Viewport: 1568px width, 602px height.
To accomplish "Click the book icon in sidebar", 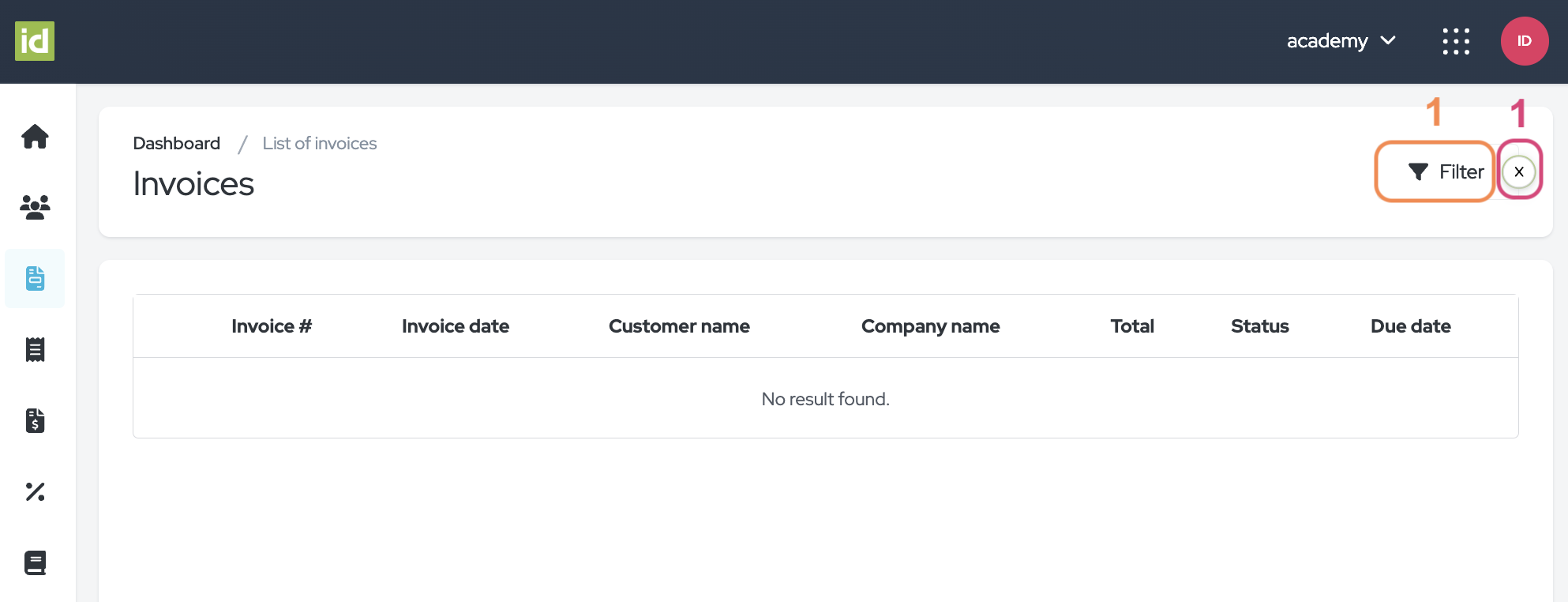I will [35, 562].
